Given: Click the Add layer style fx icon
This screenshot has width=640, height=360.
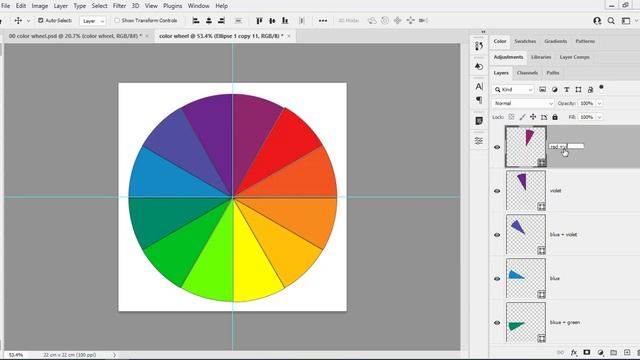Looking at the screenshot, I should tap(574, 352).
